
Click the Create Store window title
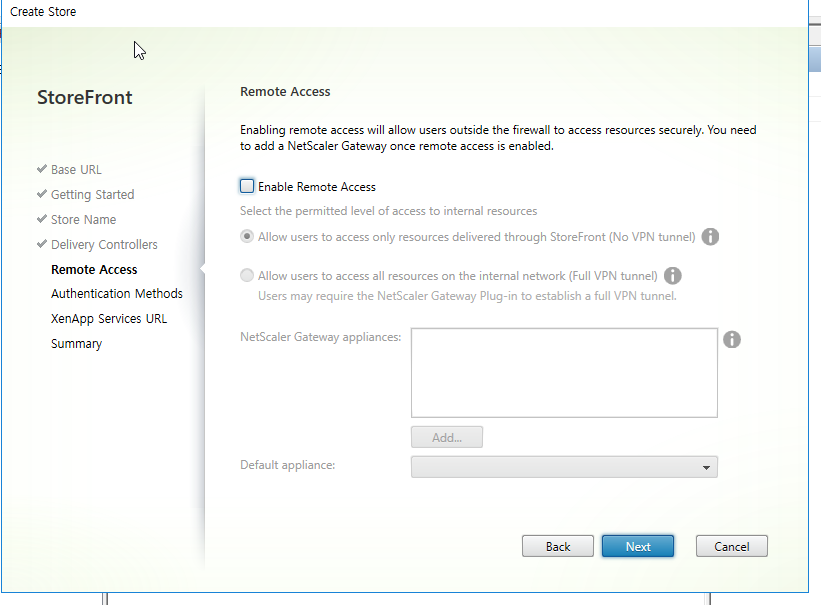tap(43, 12)
